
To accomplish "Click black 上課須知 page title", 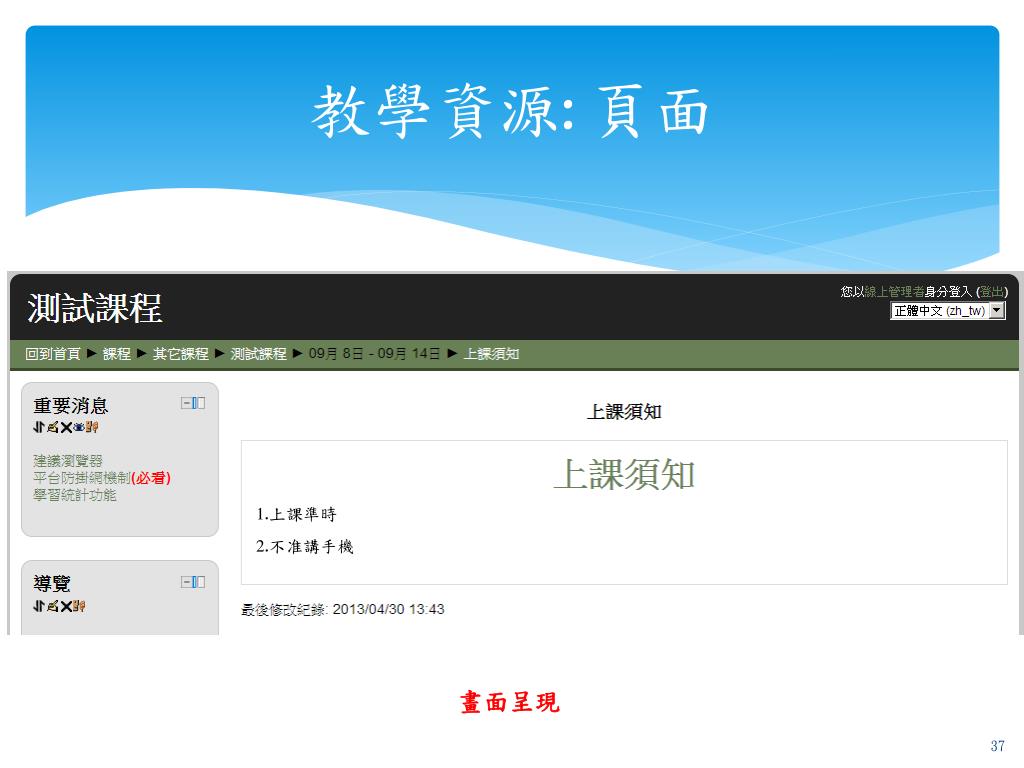I will pos(624,412).
